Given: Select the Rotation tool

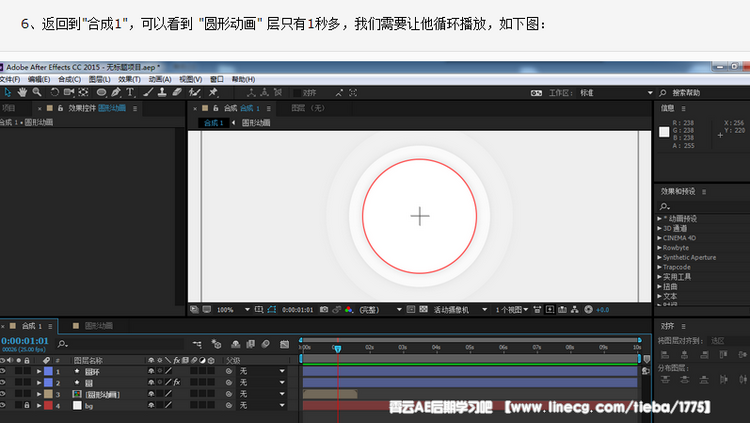Looking at the screenshot, I should (x=55, y=92).
